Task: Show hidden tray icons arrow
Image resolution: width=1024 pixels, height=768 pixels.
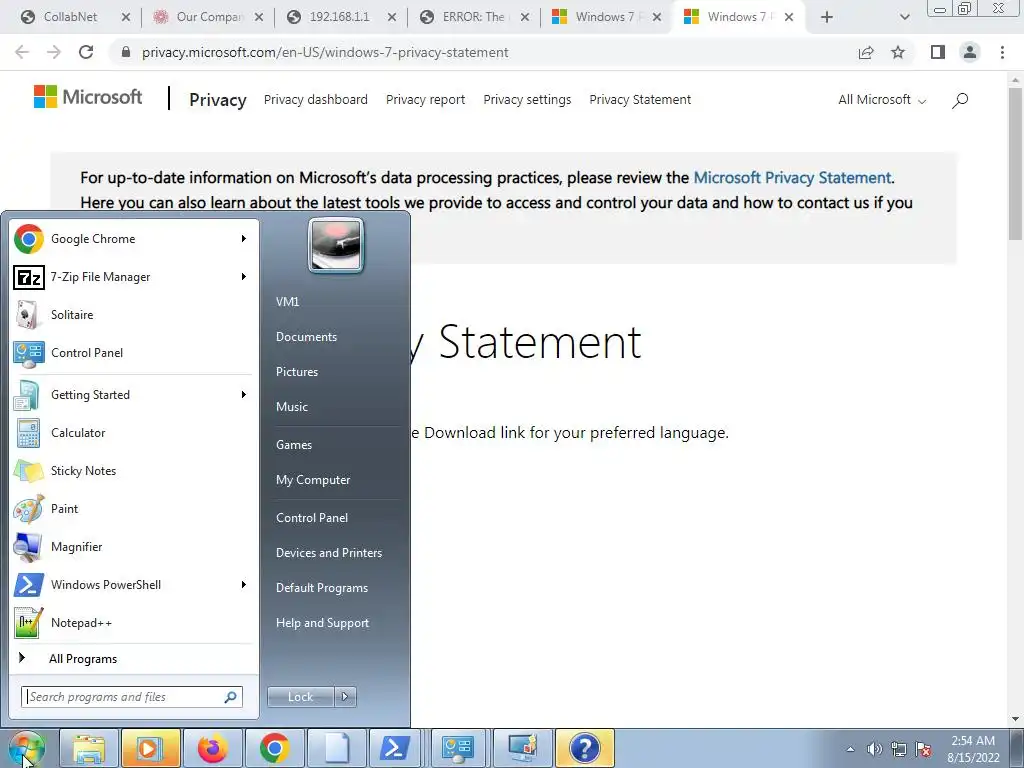Action: (850, 749)
